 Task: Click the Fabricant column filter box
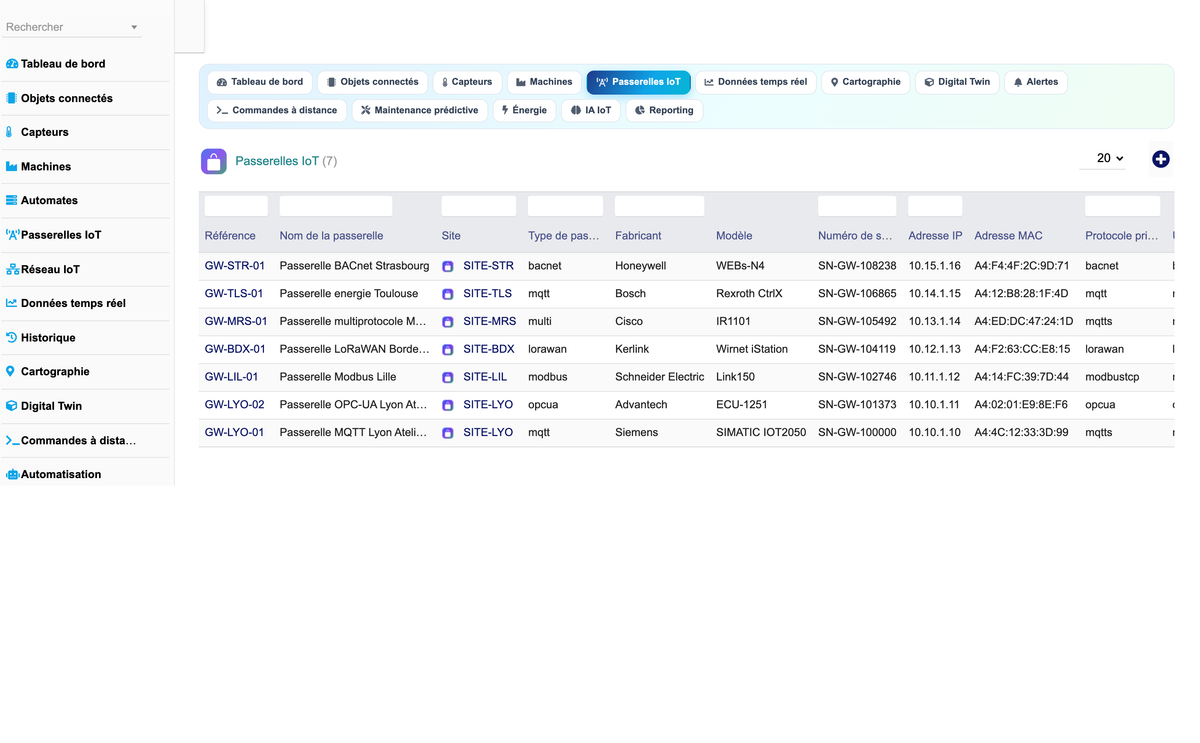pos(660,206)
